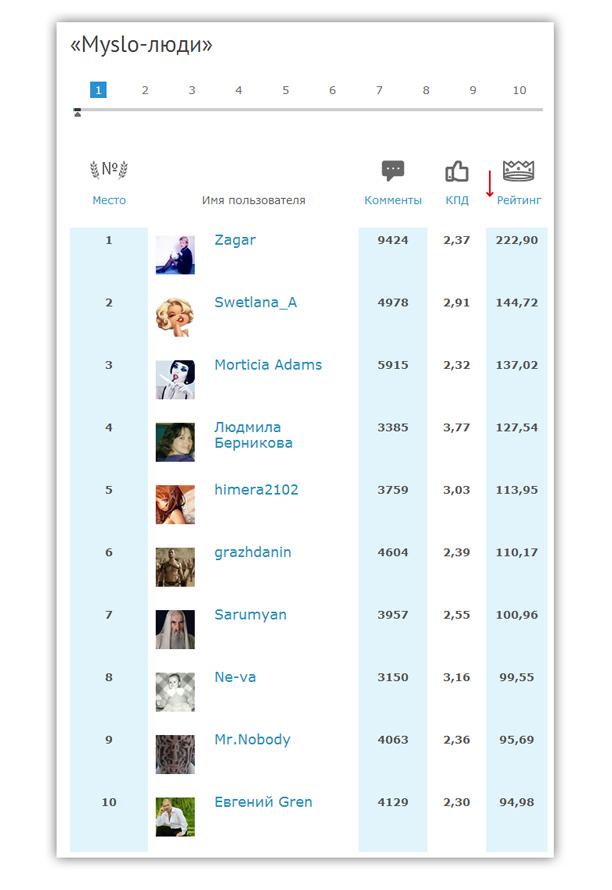Click the laurel wreath rank icon

tap(109, 170)
